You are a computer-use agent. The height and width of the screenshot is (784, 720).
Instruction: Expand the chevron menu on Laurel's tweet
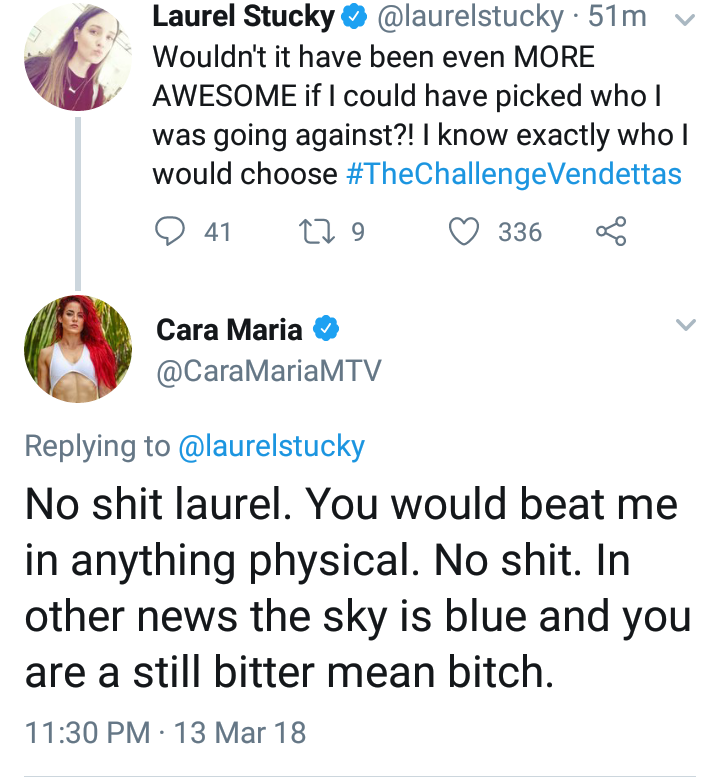pyautogui.click(x=686, y=20)
